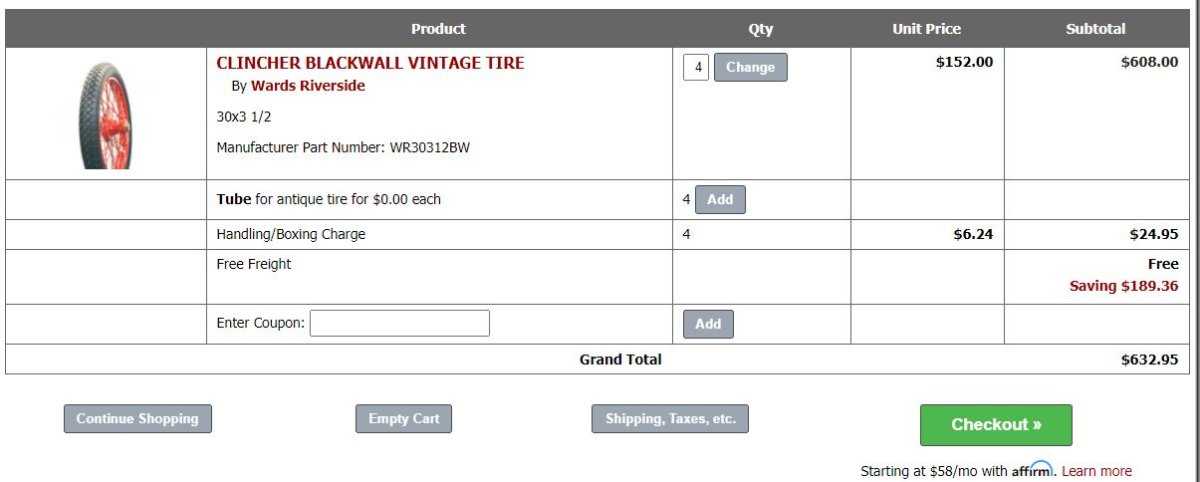Open the Clincher Blackwall Vintage Tire link
The height and width of the screenshot is (482, 1200).
(x=370, y=63)
